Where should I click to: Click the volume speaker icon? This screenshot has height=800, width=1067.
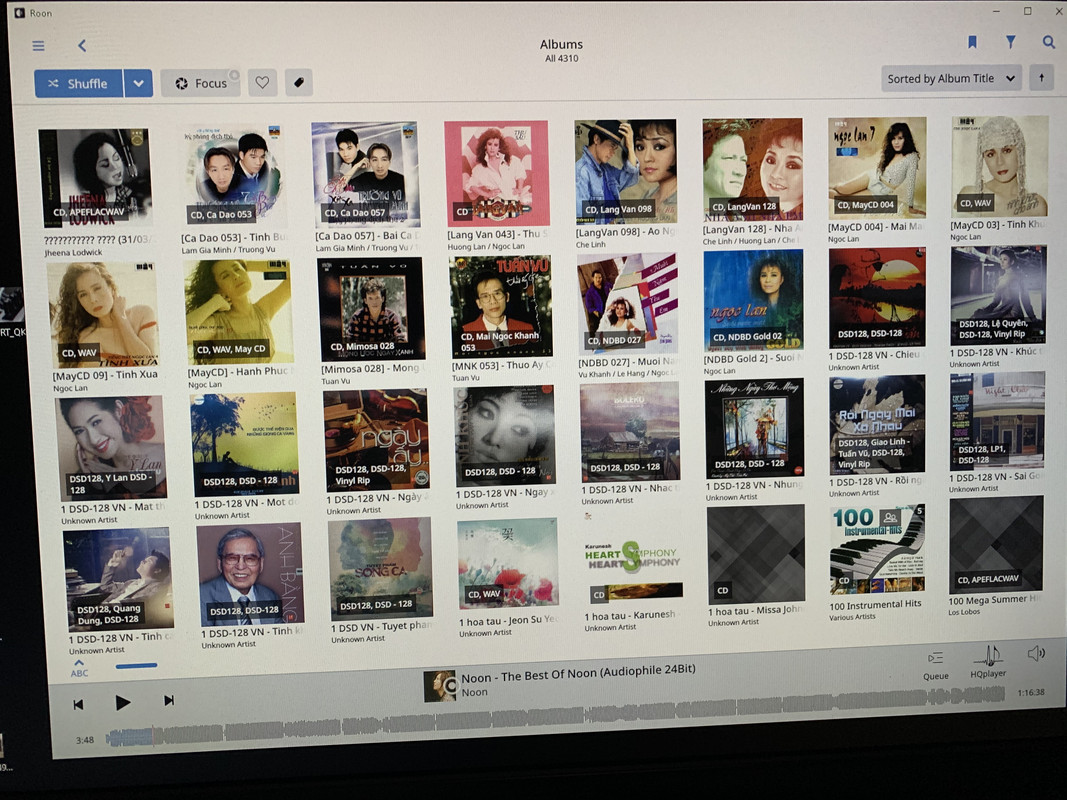tap(1036, 654)
